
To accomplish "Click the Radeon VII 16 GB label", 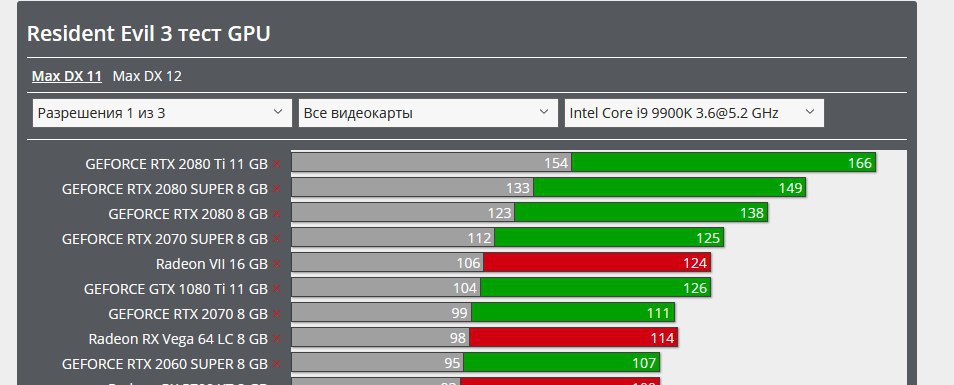I will pos(212,264).
